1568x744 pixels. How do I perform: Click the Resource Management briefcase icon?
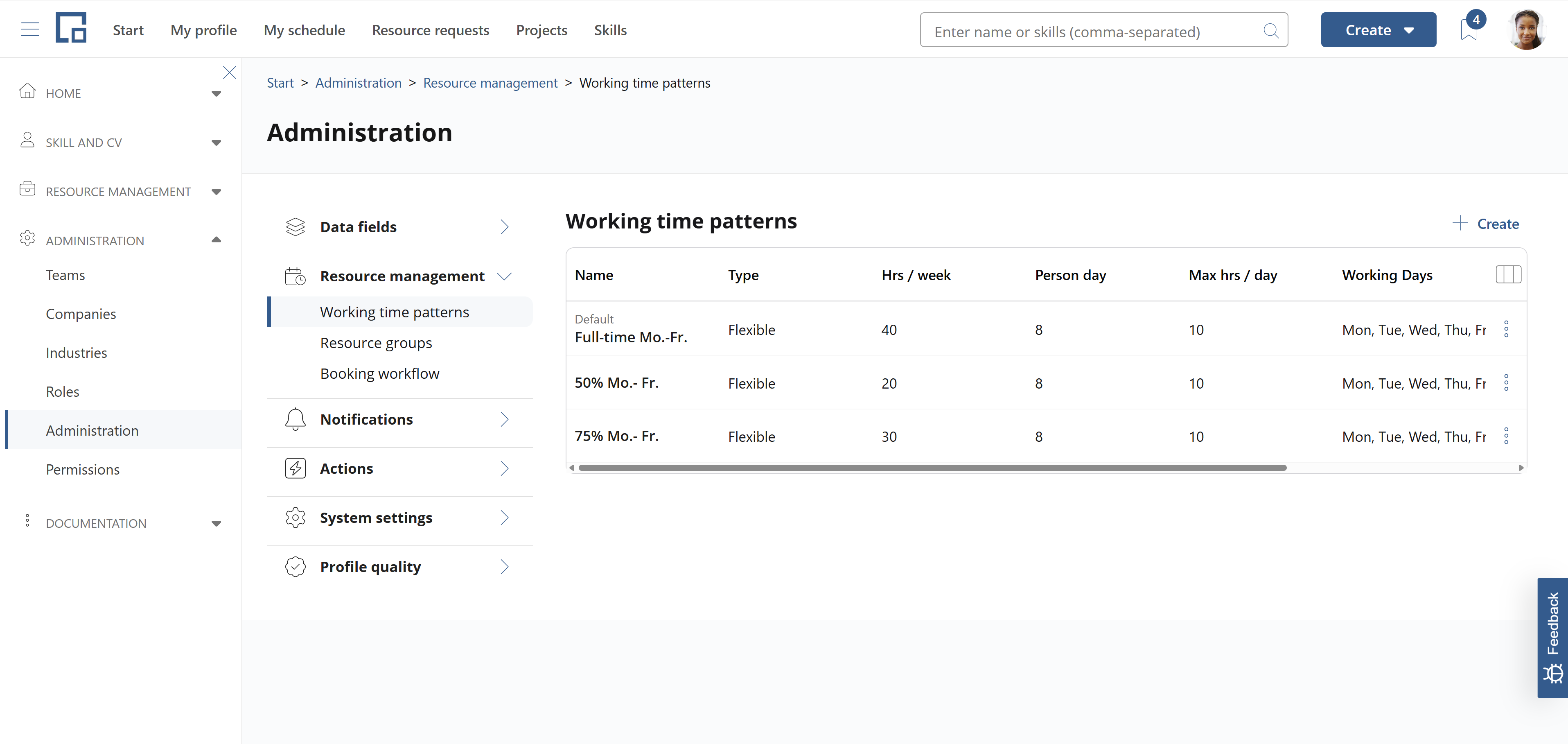[27, 189]
